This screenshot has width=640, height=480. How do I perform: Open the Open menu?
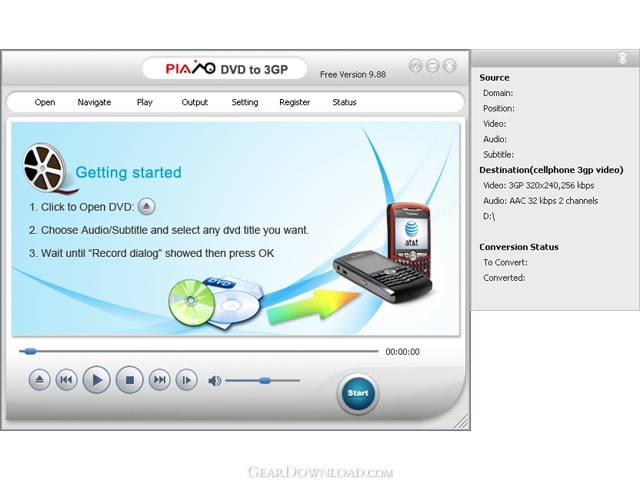(x=45, y=102)
